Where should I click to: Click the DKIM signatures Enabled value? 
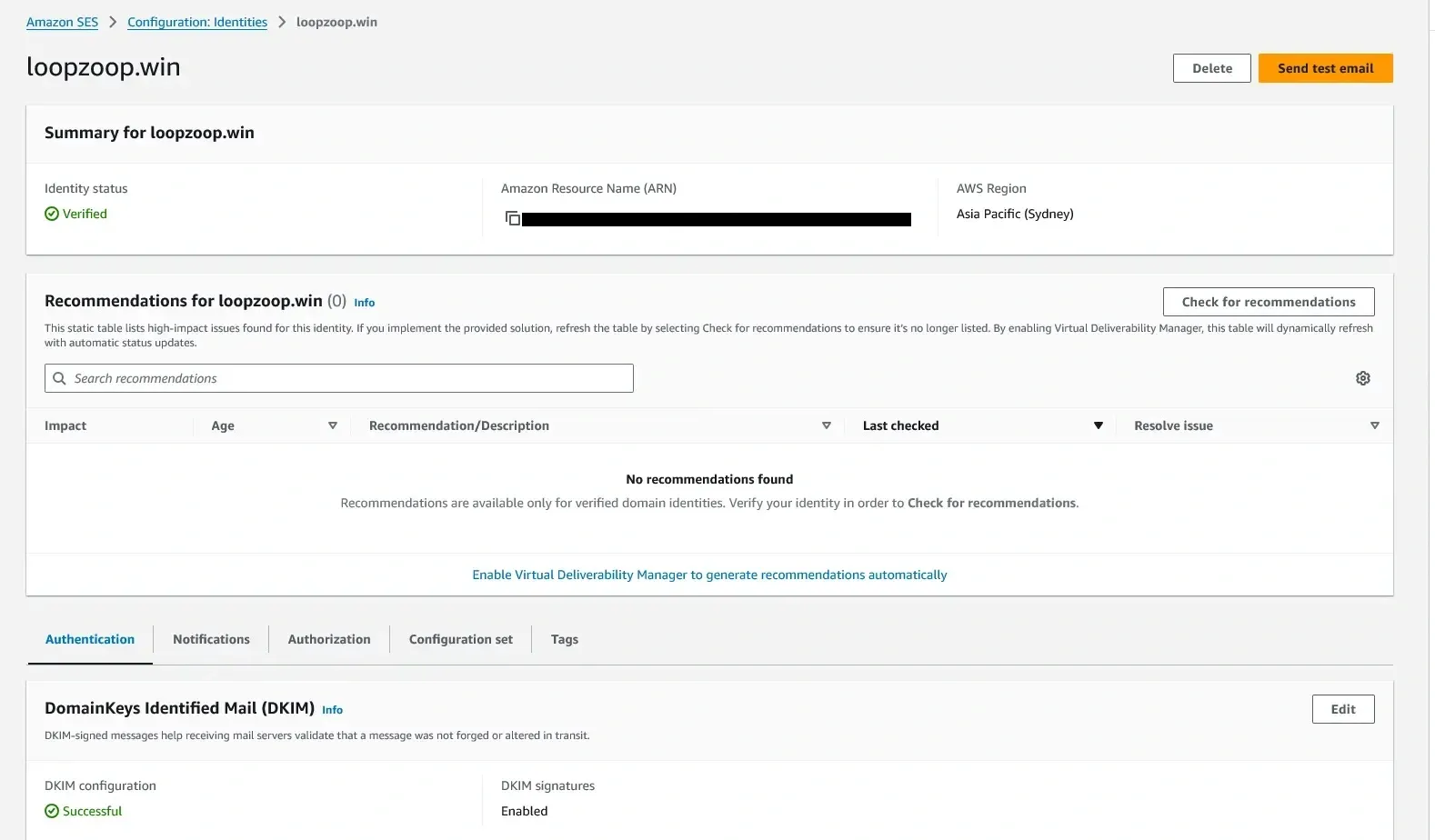pos(525,811)
